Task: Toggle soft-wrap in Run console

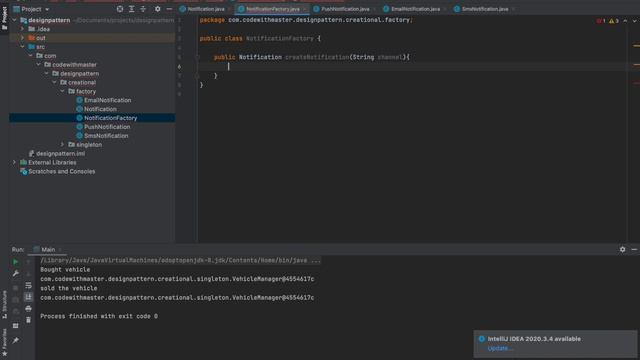Action: click(28, 285)
